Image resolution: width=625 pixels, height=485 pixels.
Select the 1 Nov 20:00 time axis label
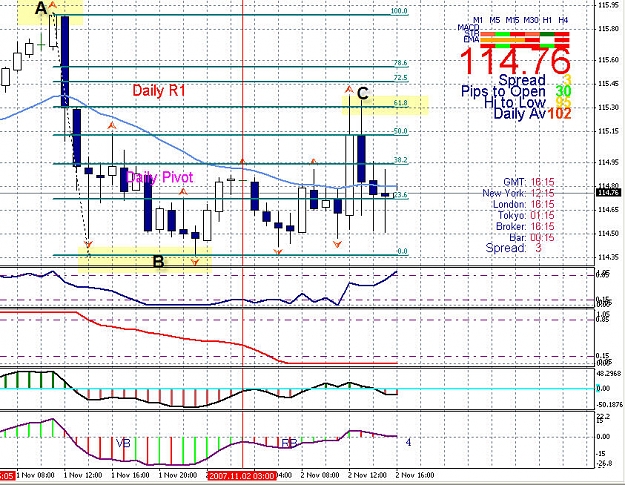coord(178,475)
